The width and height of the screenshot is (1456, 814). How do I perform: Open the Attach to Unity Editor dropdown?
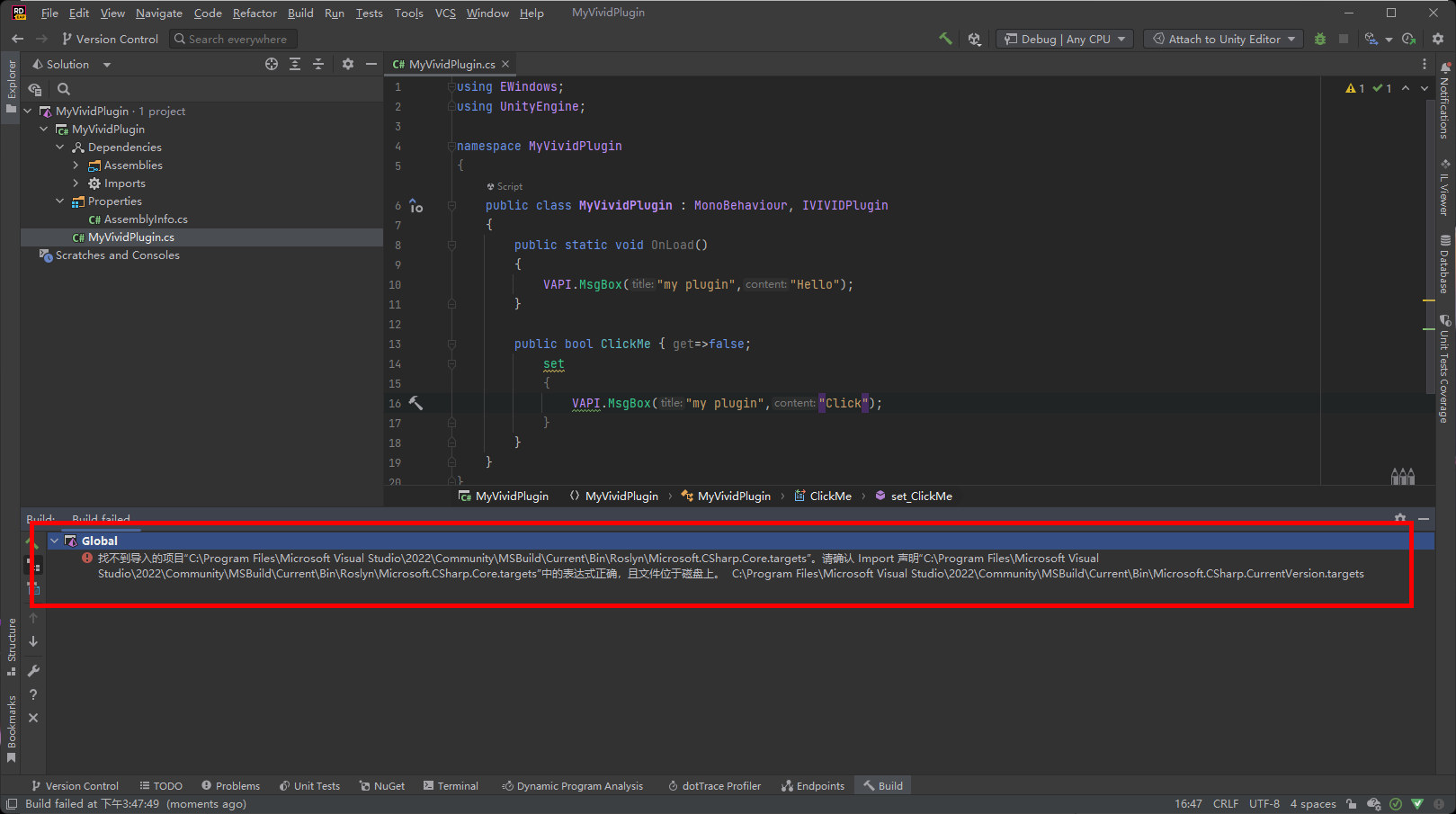coord(1225,39)
